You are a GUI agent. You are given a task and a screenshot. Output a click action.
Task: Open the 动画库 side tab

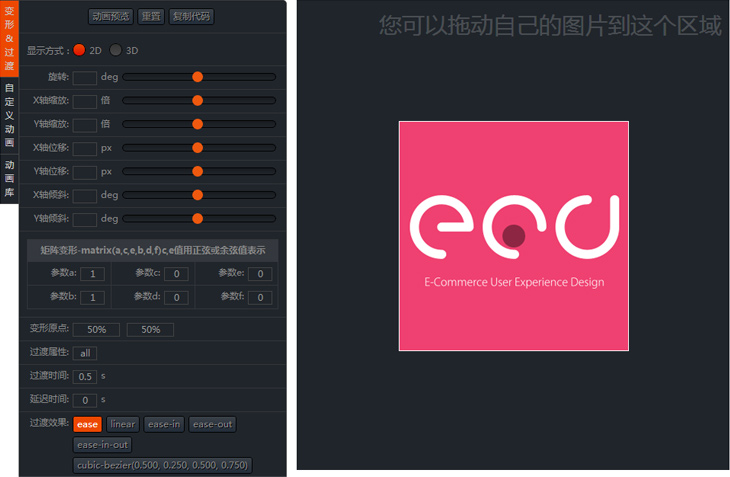point(9,179)
